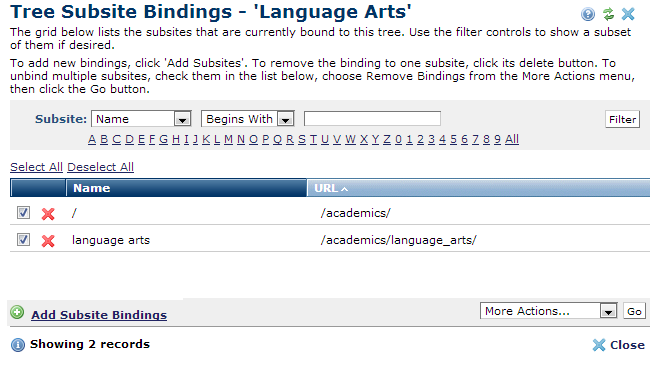Click the info icon beside Showing 2 records
The width and height of the screenshot is (654, 369).
coord(18,345)
